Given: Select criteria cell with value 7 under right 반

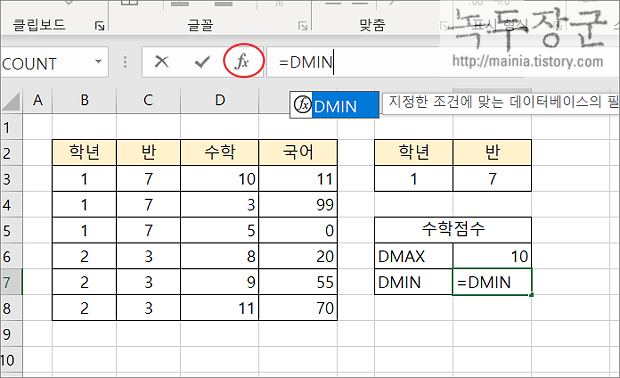Looking at the screenshot, I should pyautogui.click(x=492, y=179).
